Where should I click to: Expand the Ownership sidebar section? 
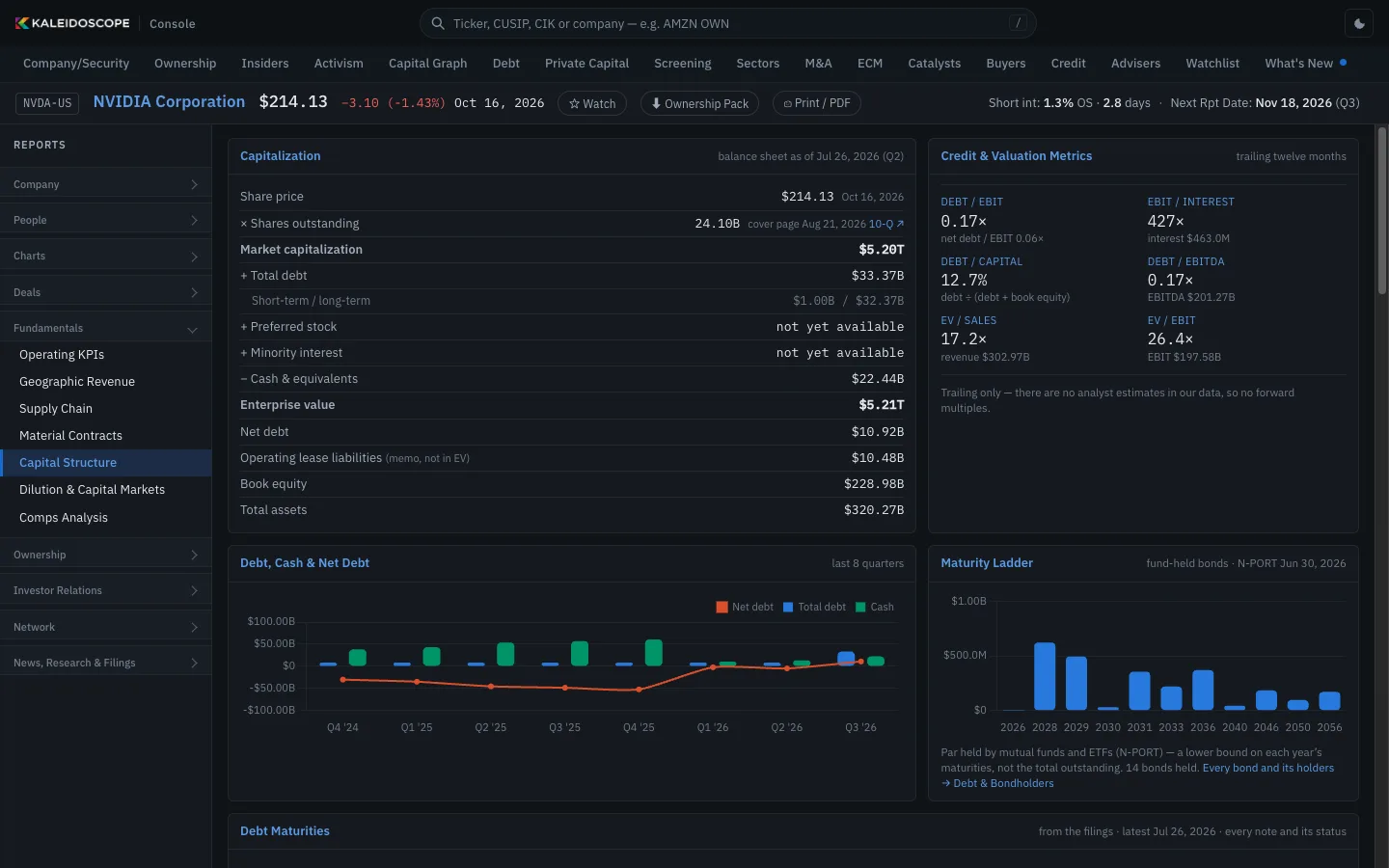[105, 555]
